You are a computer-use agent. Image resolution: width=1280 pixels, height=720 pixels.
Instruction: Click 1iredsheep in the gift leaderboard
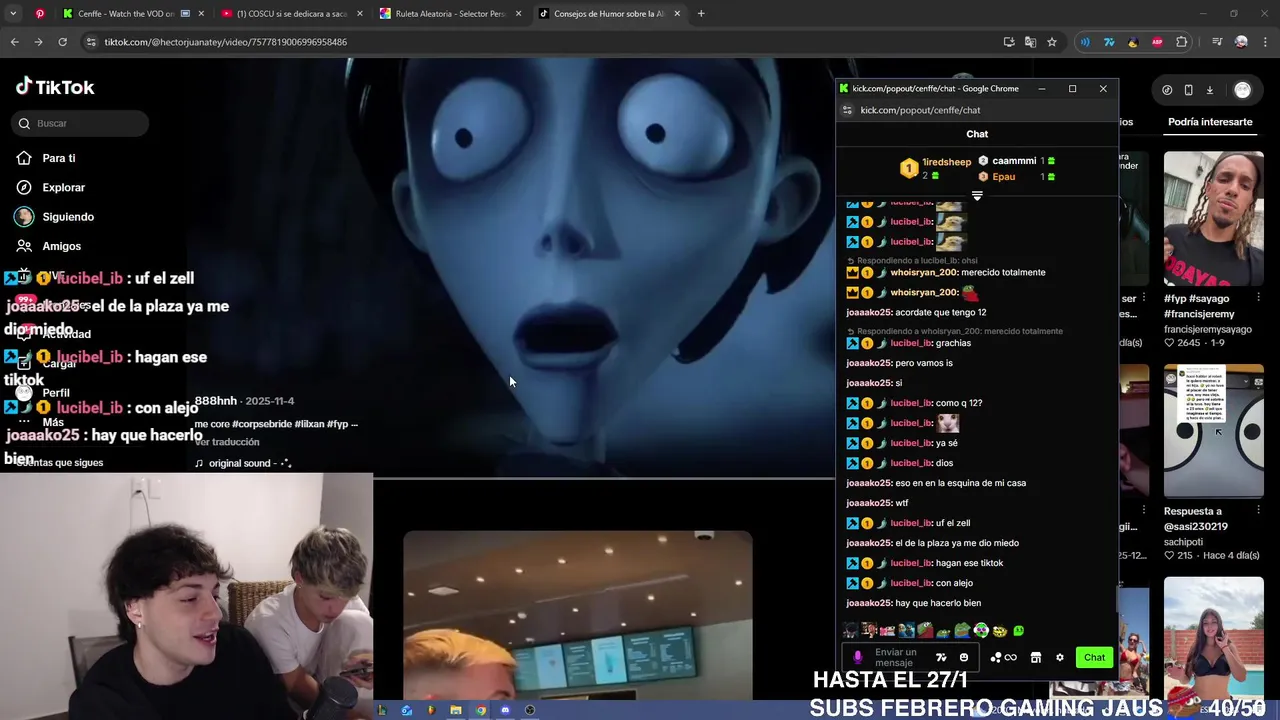tap(946, 162)
